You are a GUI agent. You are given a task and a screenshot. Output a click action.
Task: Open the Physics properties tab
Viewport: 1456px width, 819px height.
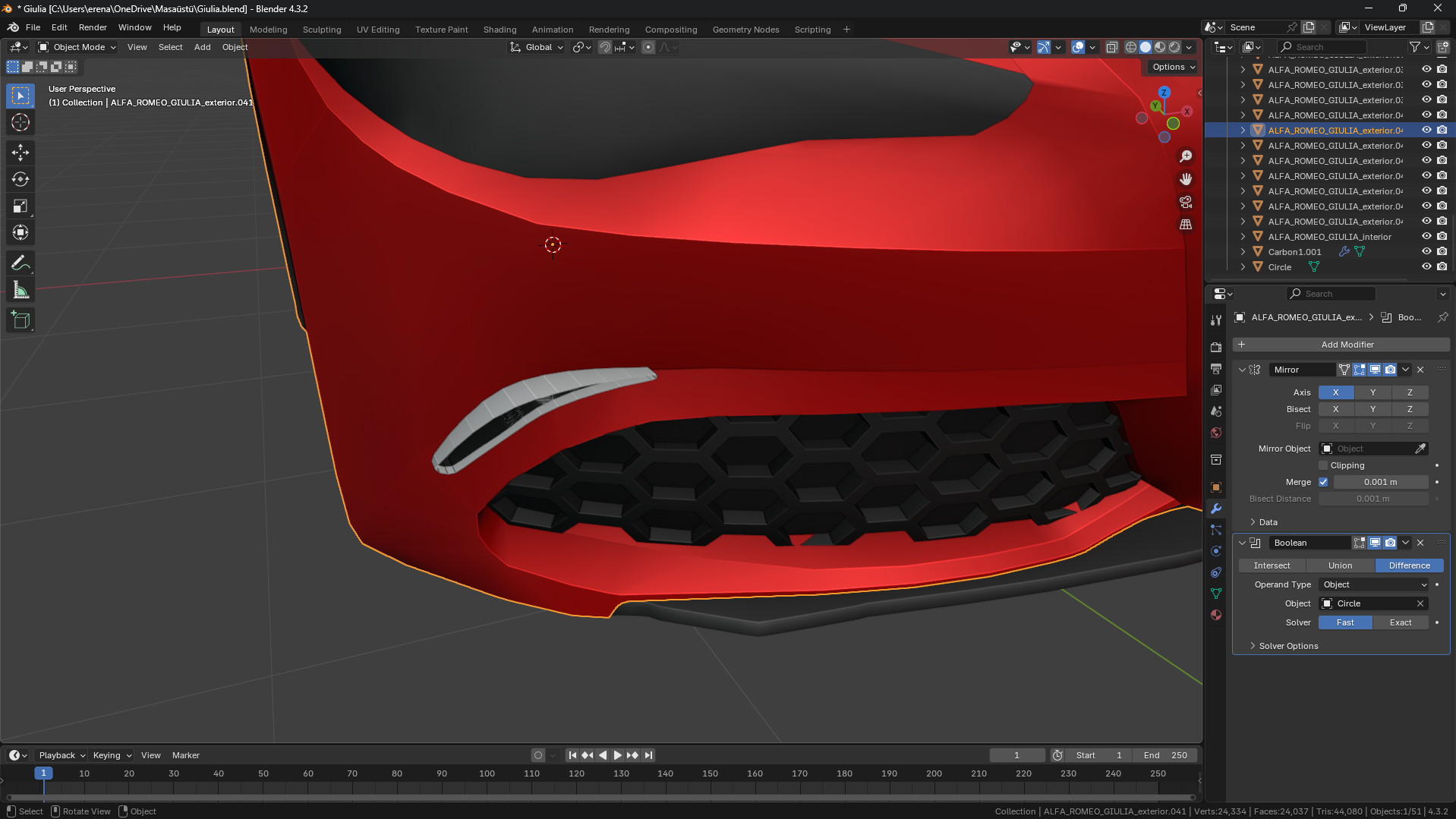tap(1216, 551)
